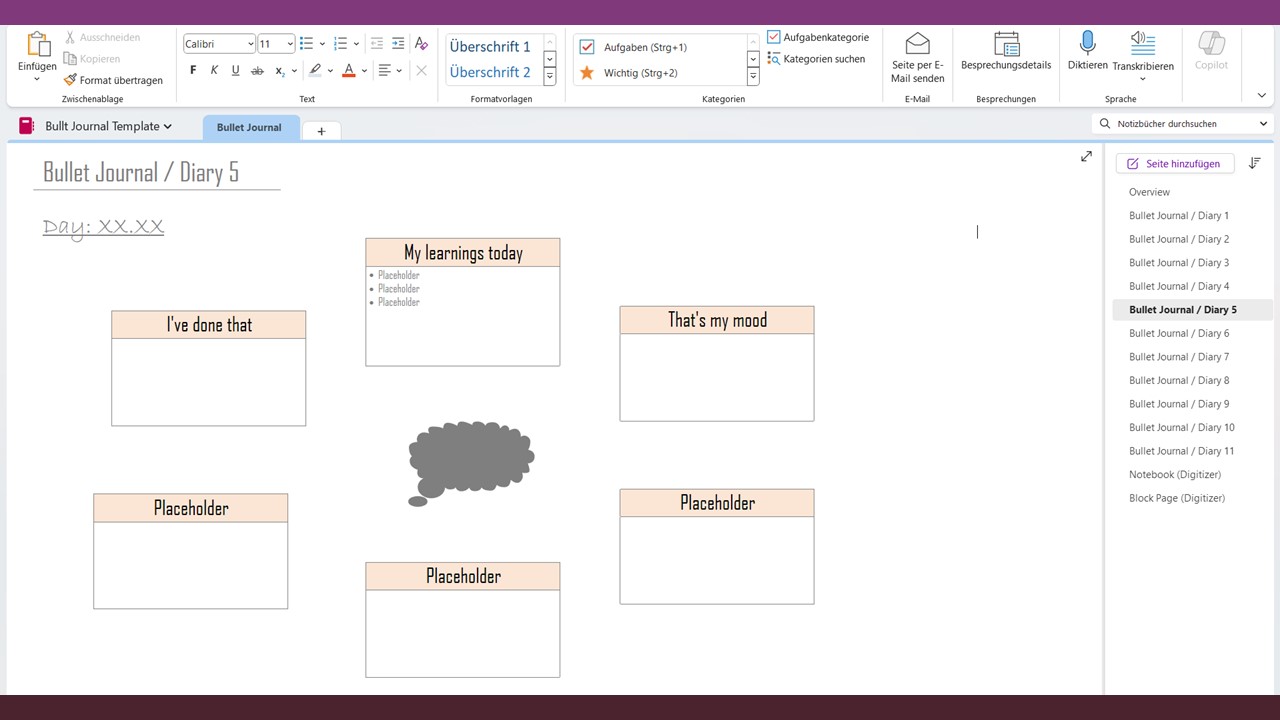
Task: Start Diktieren microphone
Action: click(x=1087, y=52)
